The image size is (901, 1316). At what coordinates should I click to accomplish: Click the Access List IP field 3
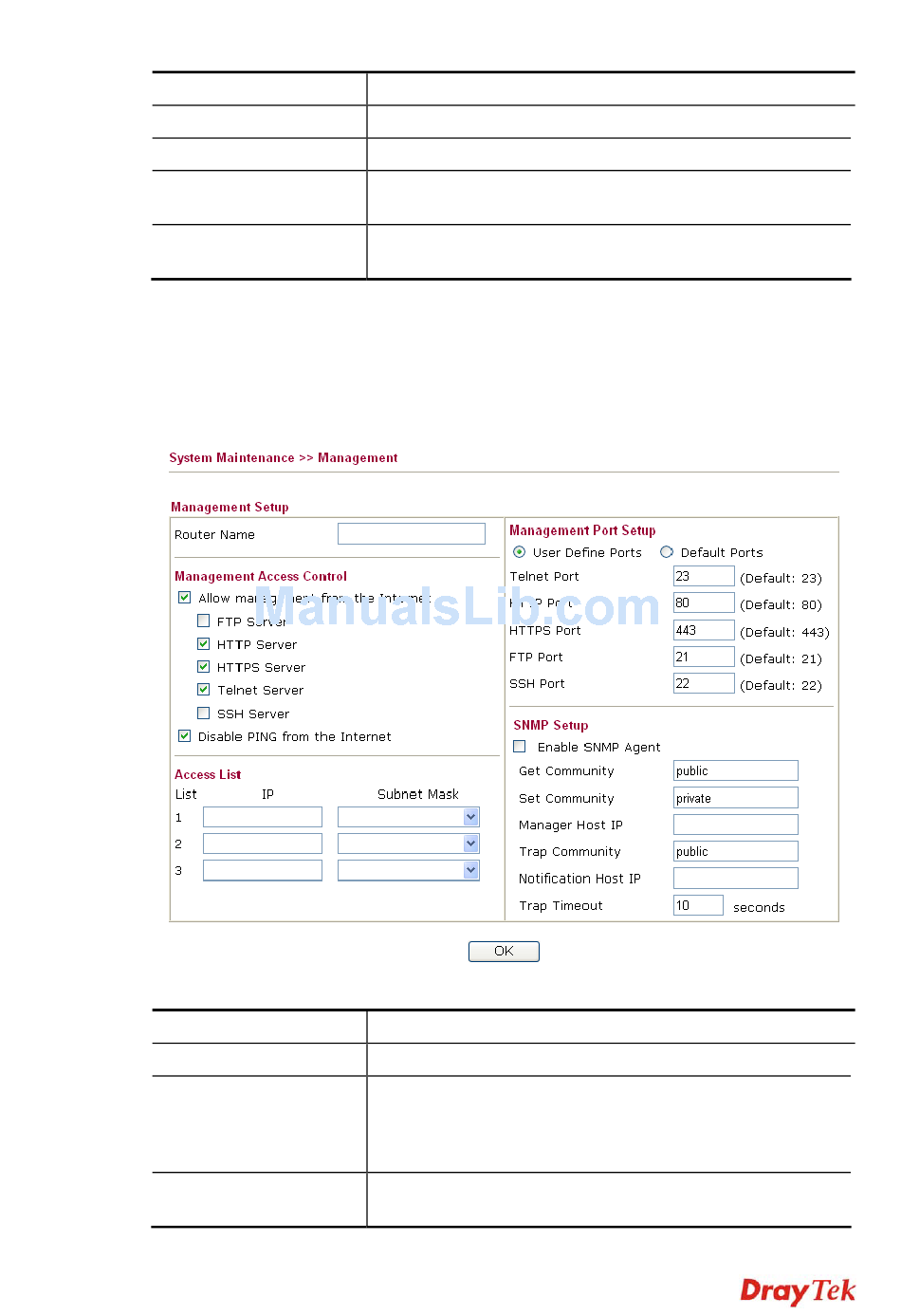click(263, 870)
